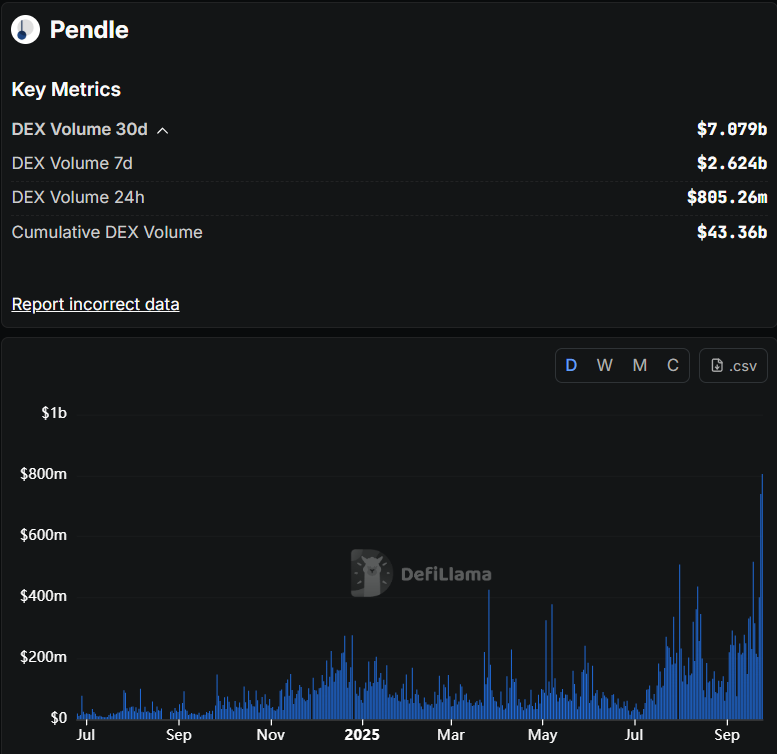Select the Pendle heading text
The image size is (777, 754).
(x=89, y=30)
